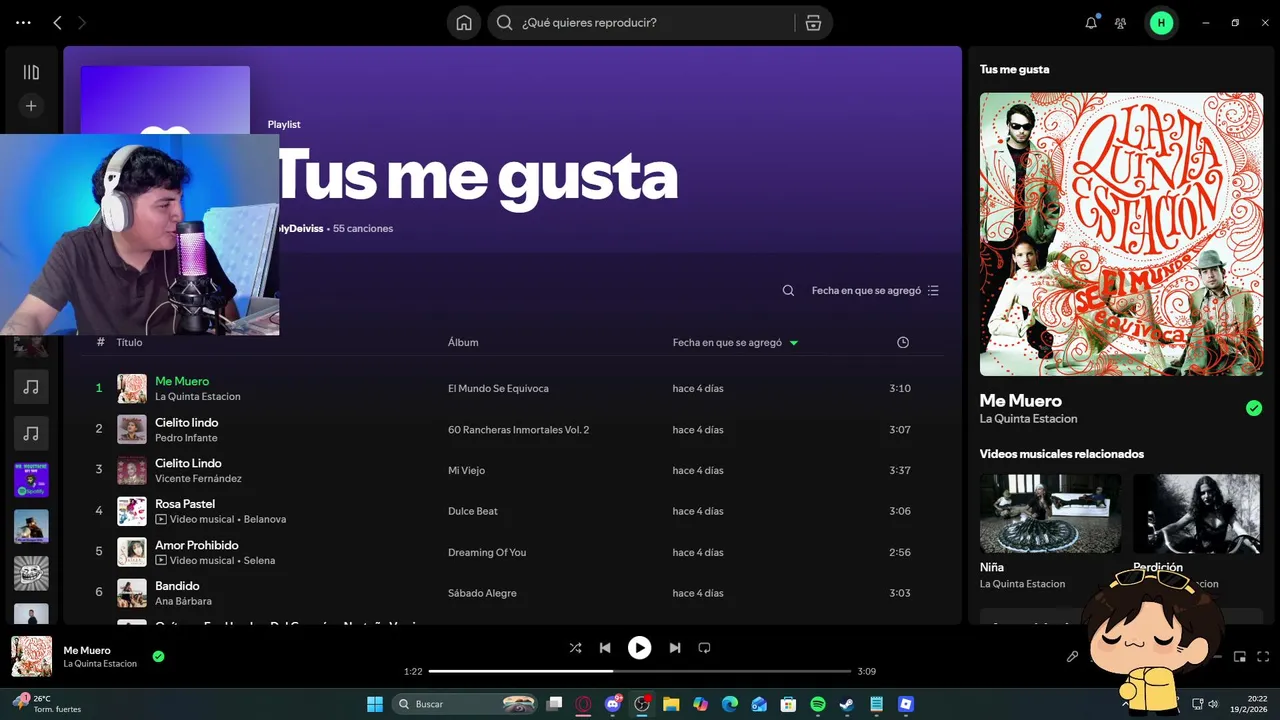Viewport: 1280px width, 720px height.
Task: Open the mini player icon
Action: pyautogui.click(x=1240, y=656)
